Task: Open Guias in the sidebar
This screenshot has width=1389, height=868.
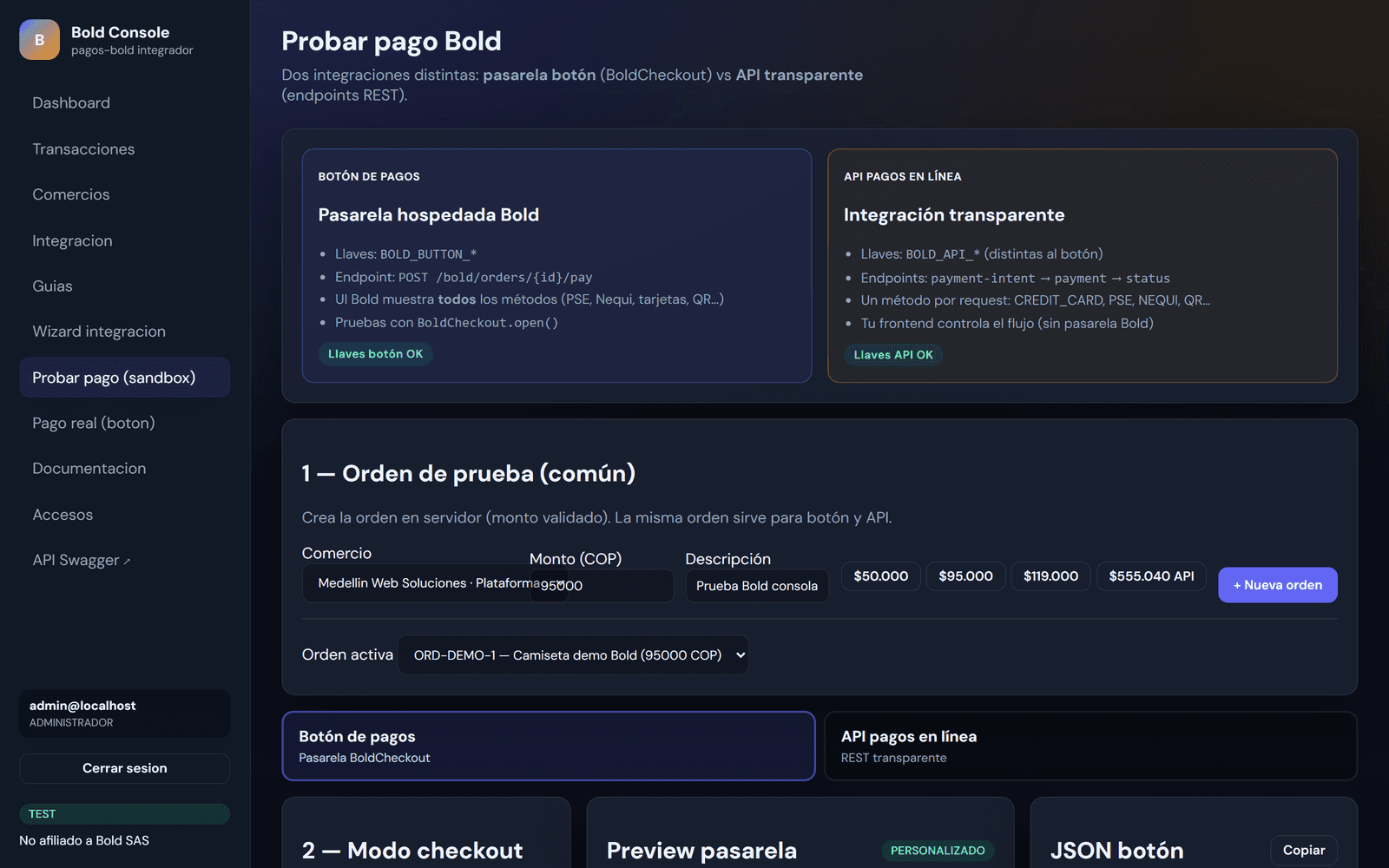Action: coord(124,286)
